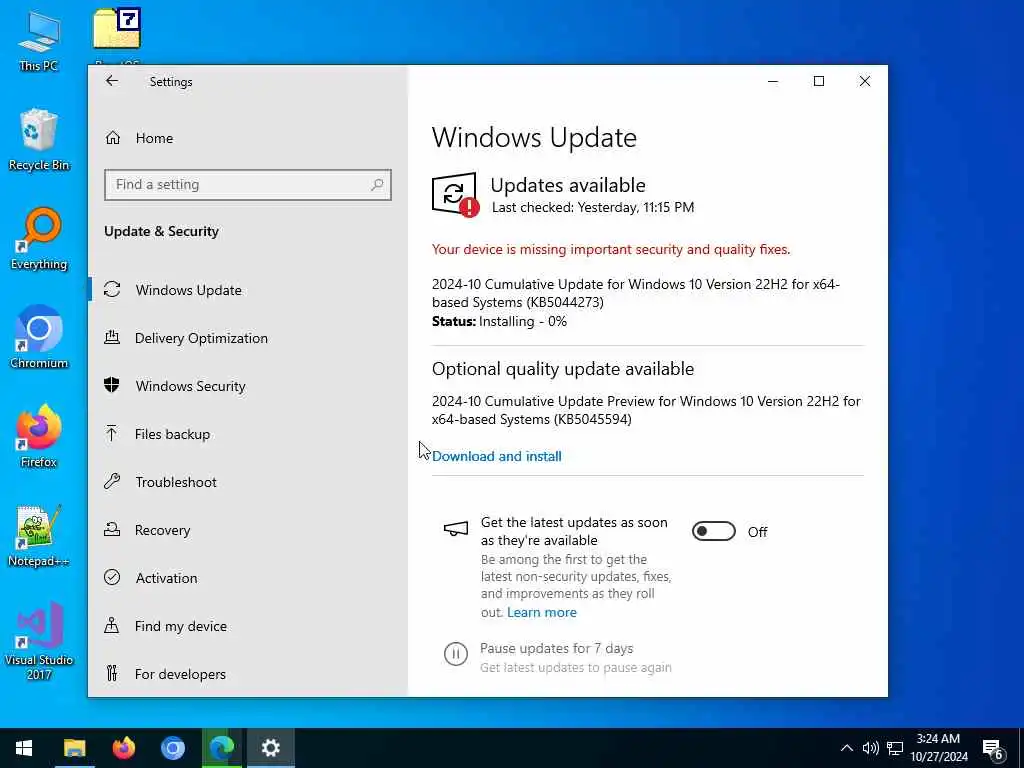Viewport: 1024px width, 768px height.
Task: Click the Windows Security shield icon
Action: point(112,385)
